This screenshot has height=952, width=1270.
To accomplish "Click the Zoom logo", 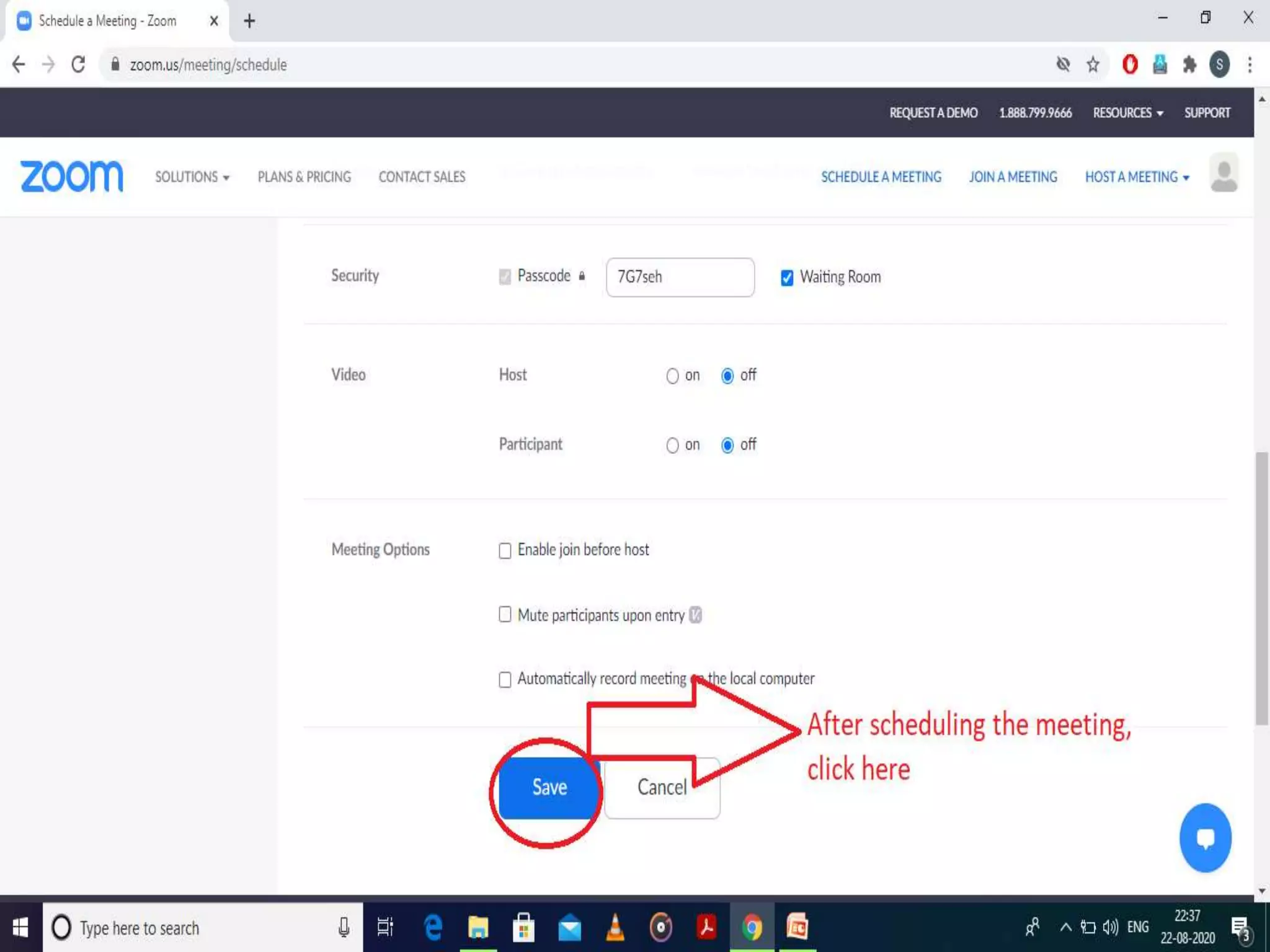I will pyautogui.click(x=71, y=177).
